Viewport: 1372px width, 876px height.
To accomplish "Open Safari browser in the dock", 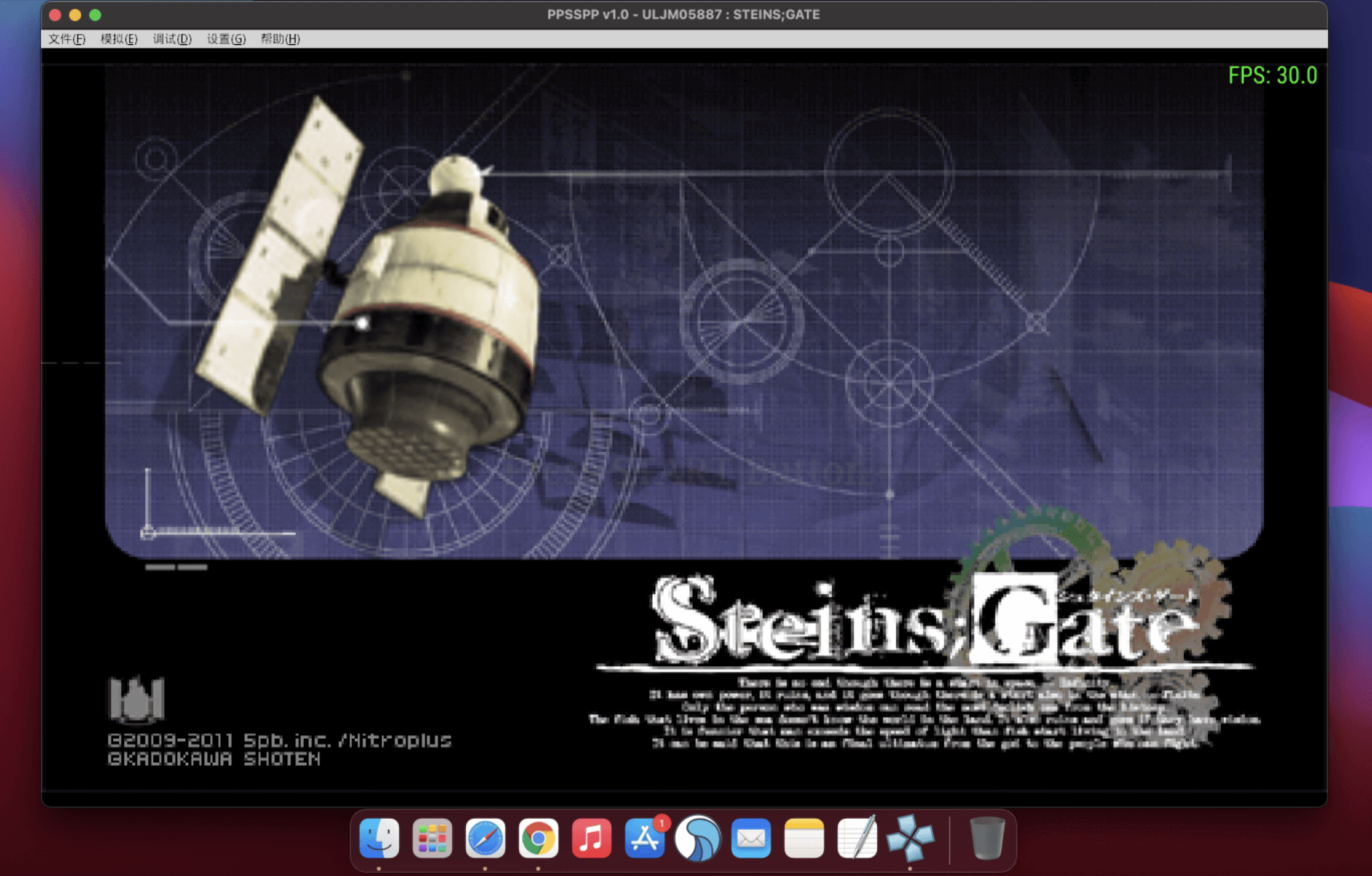I will point(485,838).
